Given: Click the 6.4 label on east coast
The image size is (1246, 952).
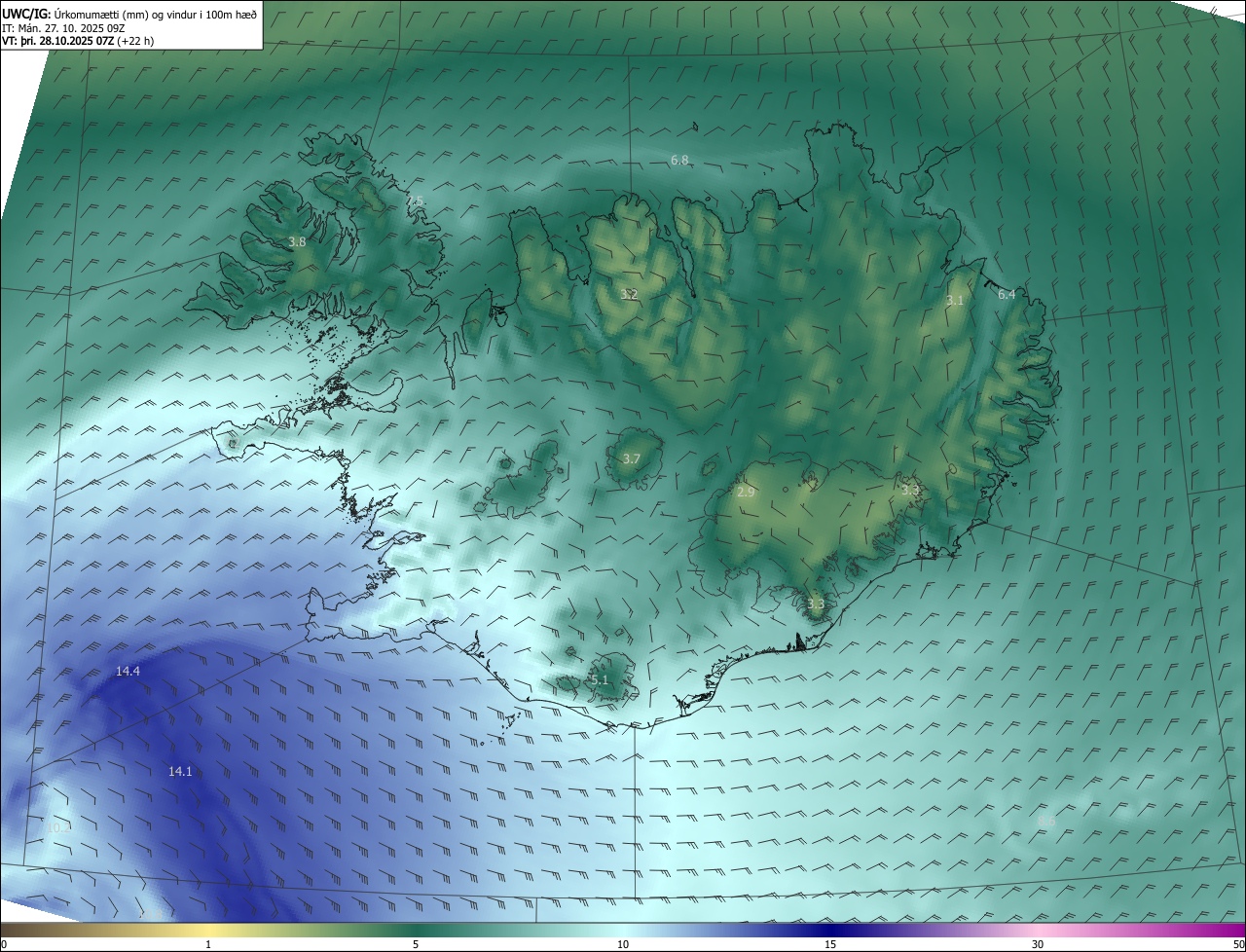Looking at the screenshot, I should click(1007, 294).
